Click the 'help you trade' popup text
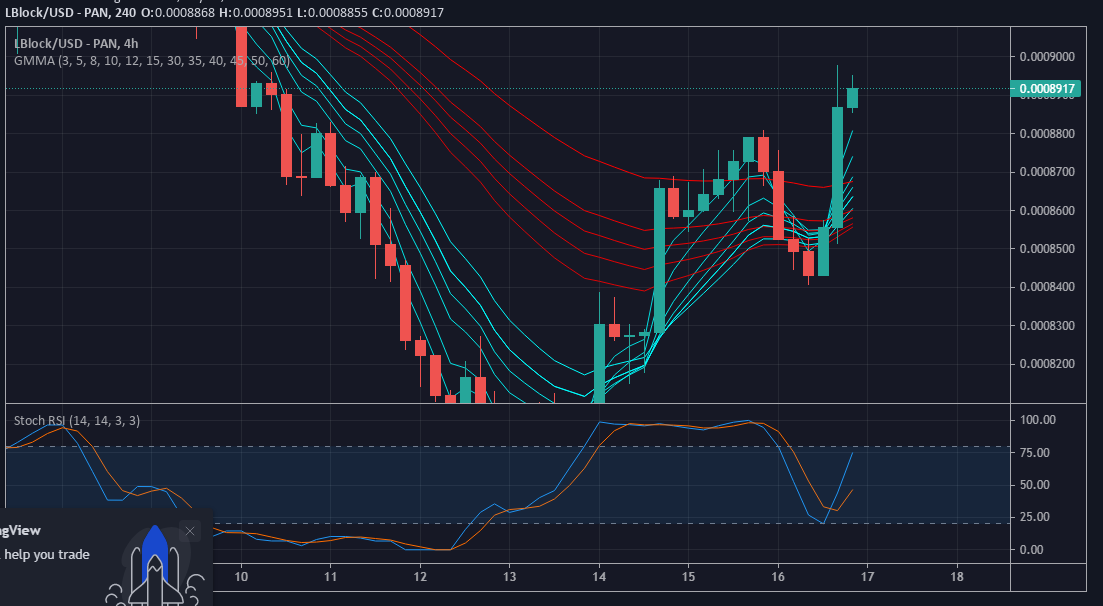The height and width of the screenshot is (606, 1103). [46, 555]
